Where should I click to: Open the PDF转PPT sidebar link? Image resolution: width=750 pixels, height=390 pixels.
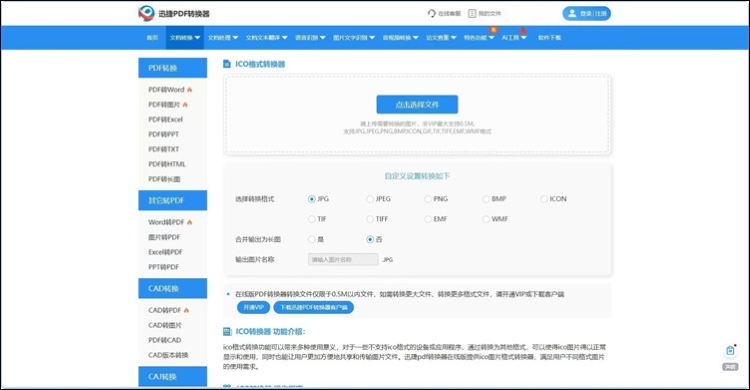[x=164, y=134]
